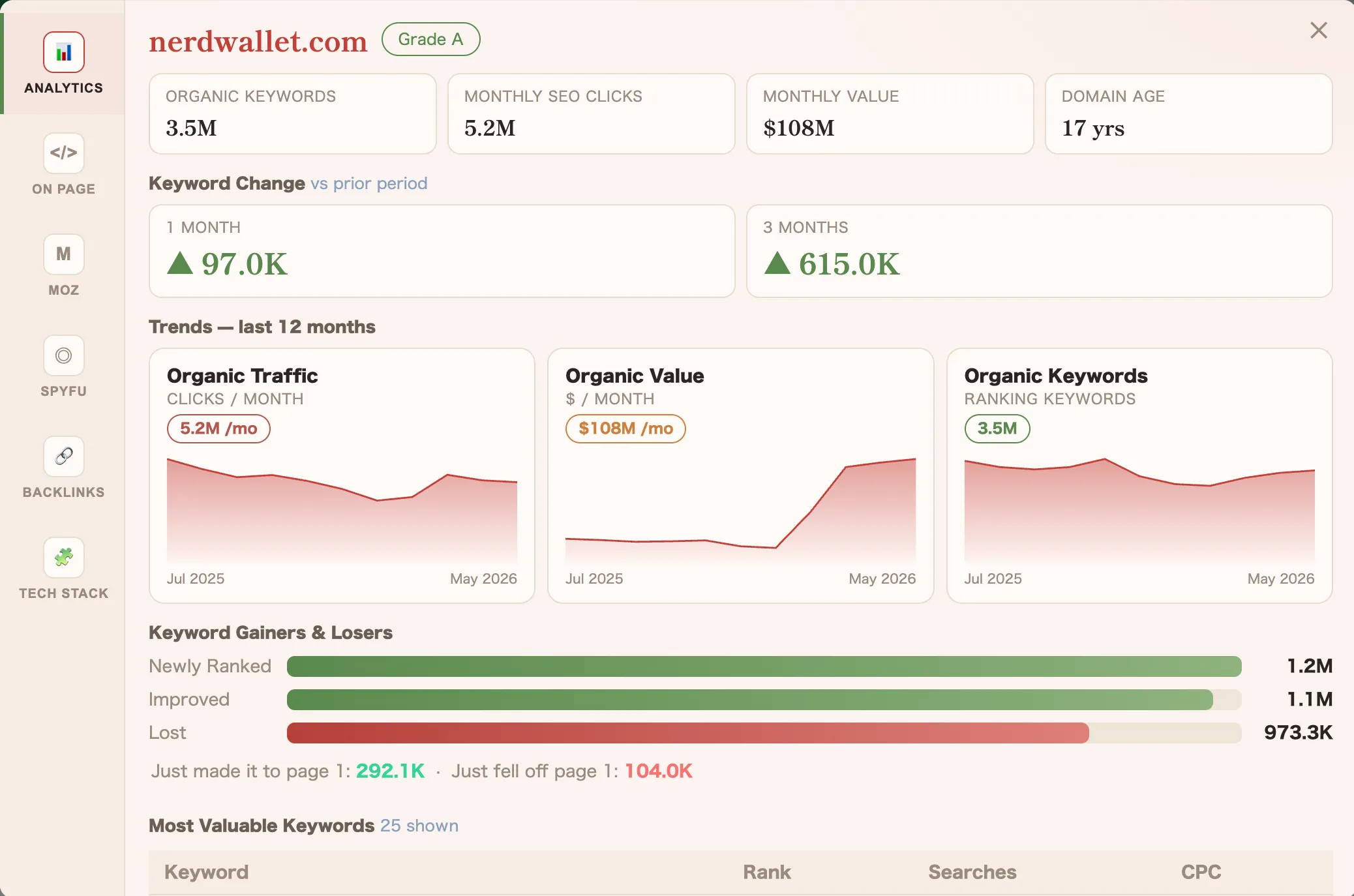The width and height of the screenshot is (1354, 896).
Task: Click the 104.0K fell off page 1 figure
Action: pos(659,771)
